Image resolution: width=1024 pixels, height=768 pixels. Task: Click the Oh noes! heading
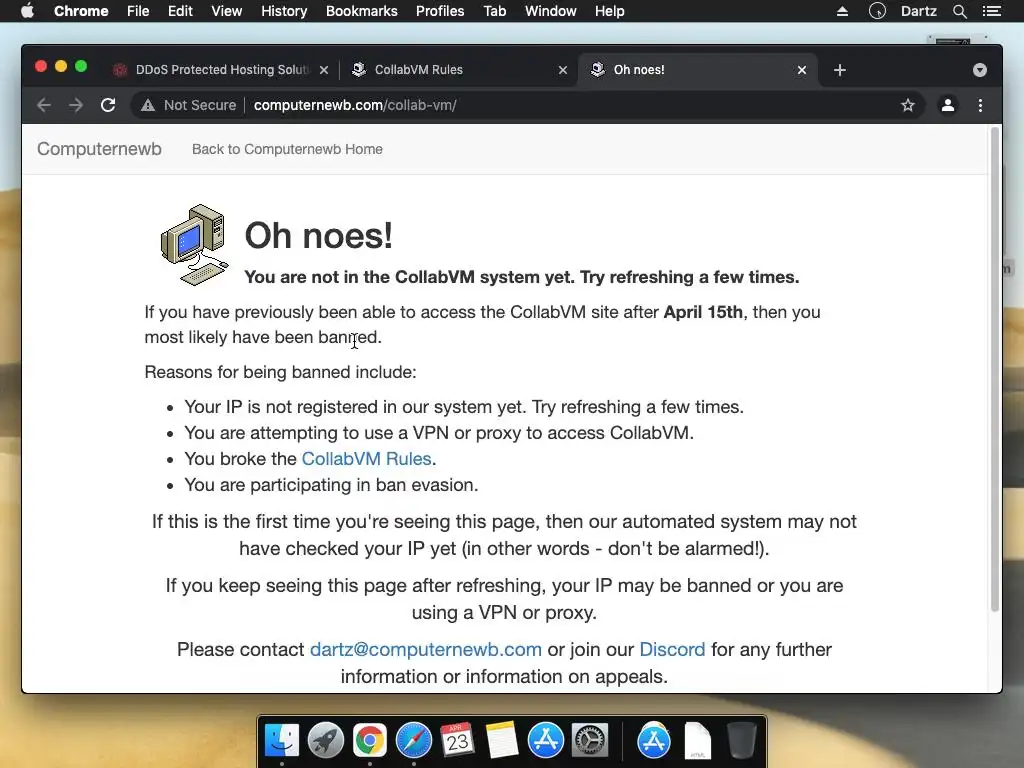319,236
